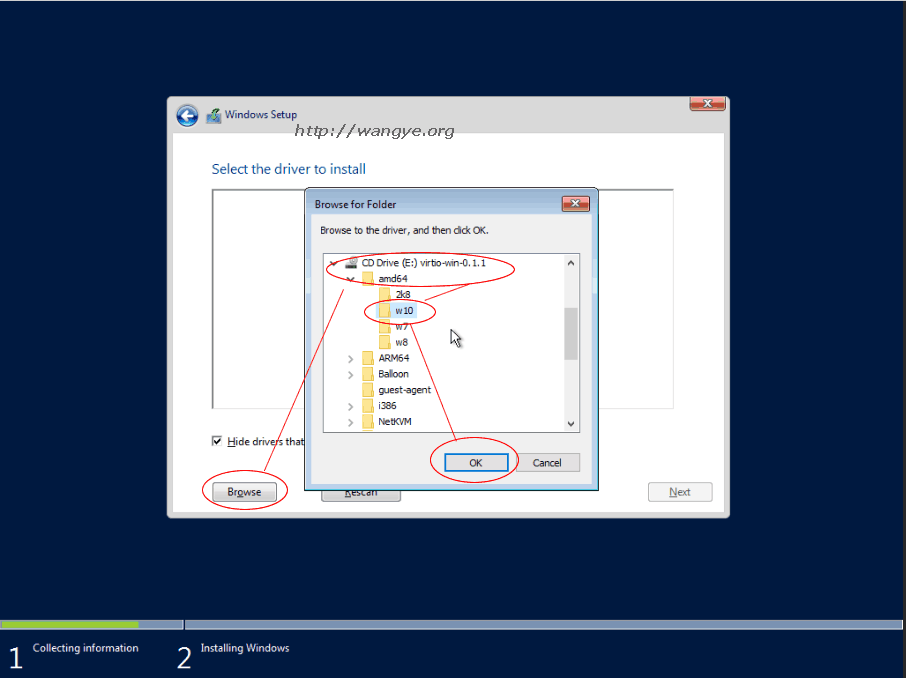Expand the Balloon folder node
The width and height of the screenshot is (906, 678).
click(350, 375)
